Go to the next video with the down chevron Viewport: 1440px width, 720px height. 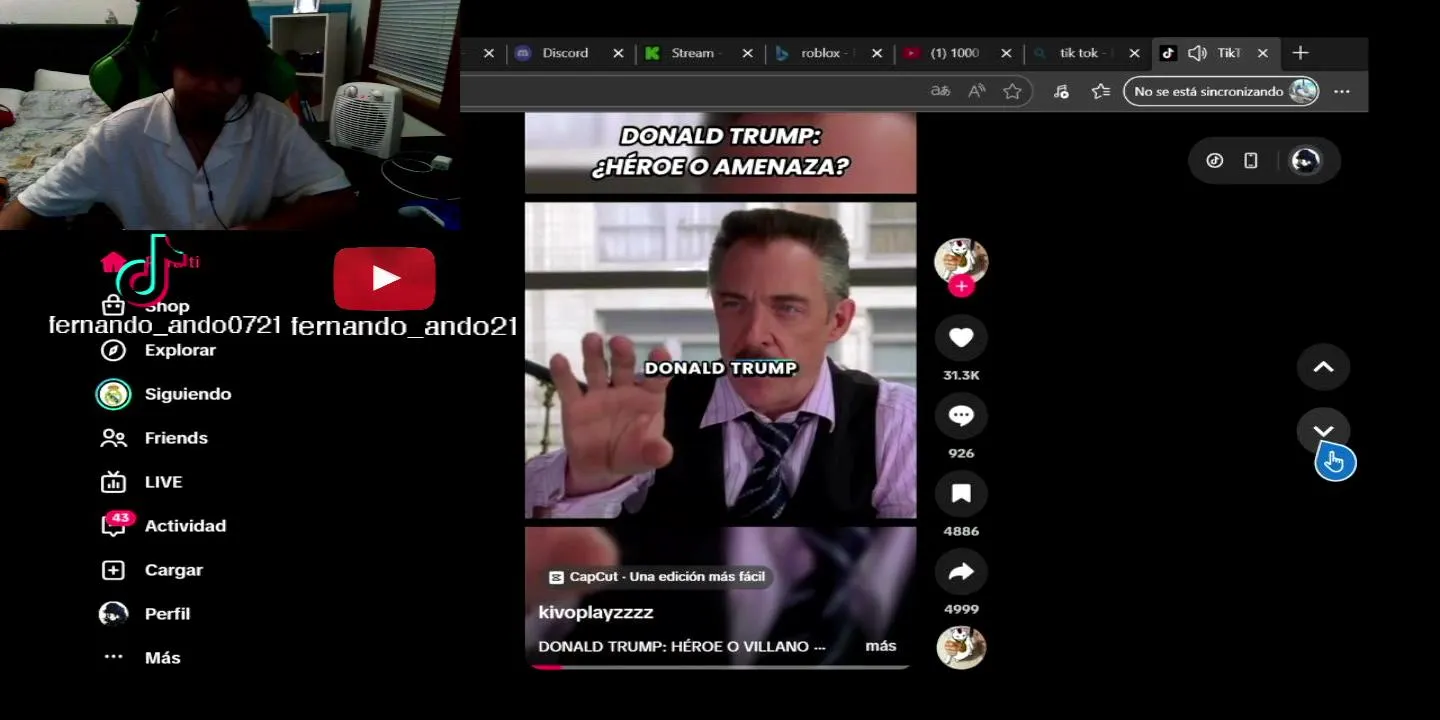[x=1323, y=431]
